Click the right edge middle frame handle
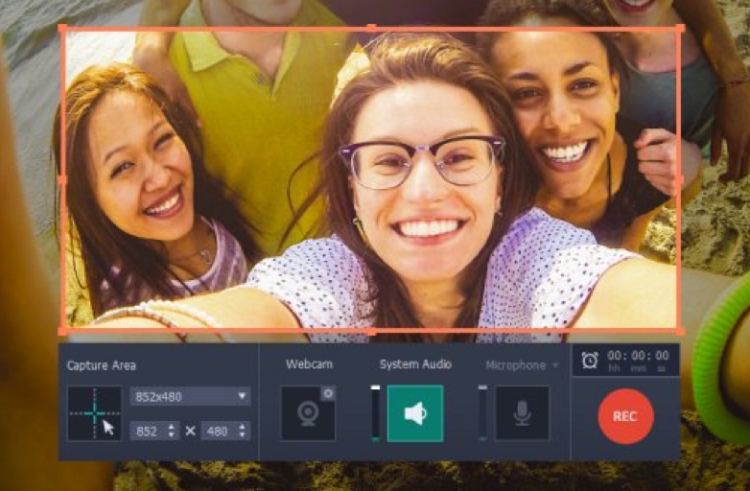Viewport: 750px width, 491px height. [680, 180]
